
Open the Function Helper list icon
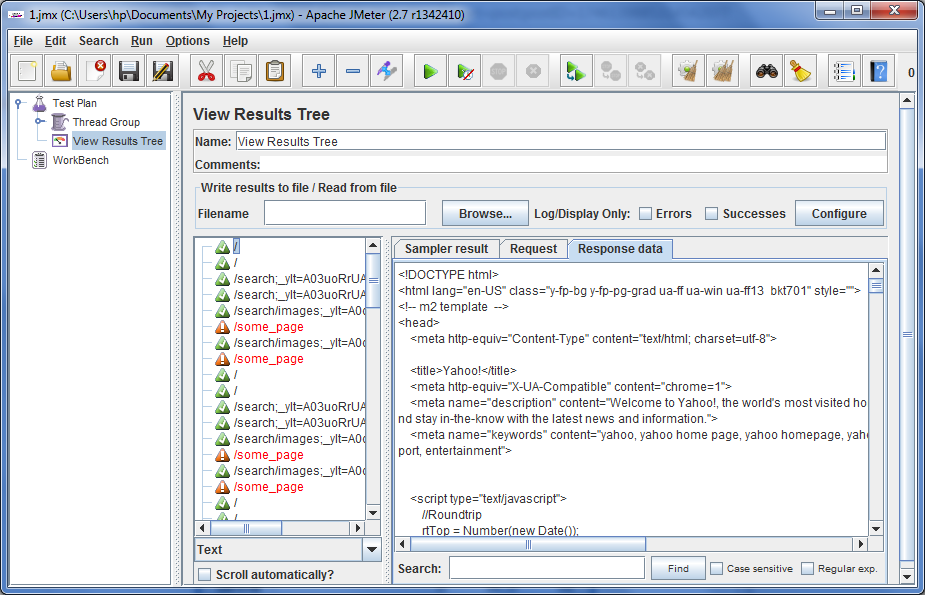click(x=844, y=71)
